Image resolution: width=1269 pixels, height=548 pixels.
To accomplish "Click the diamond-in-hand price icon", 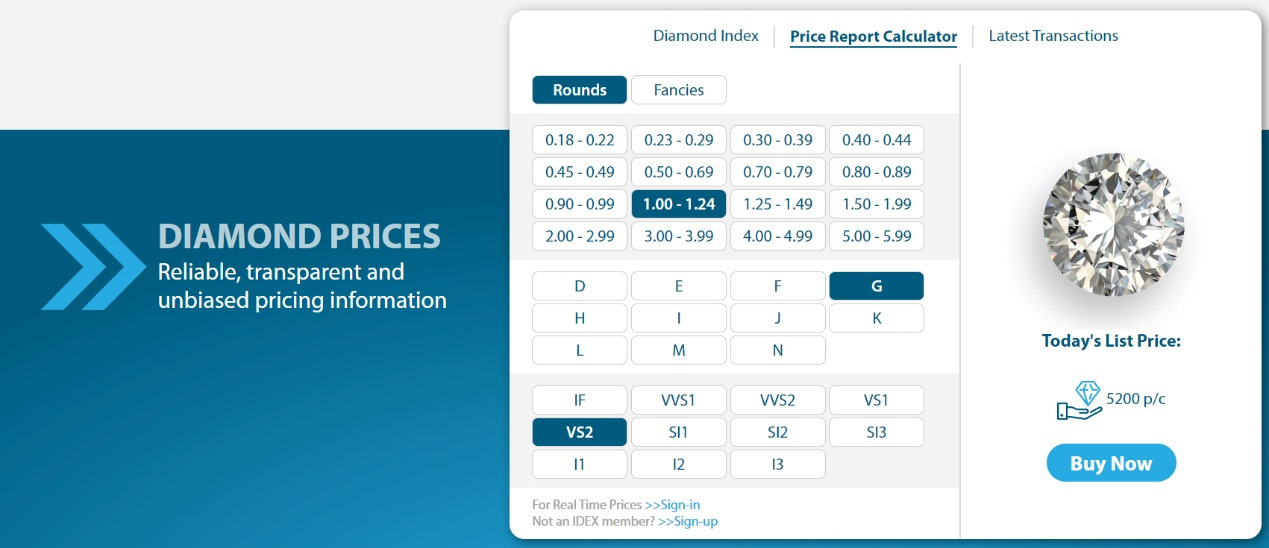I will point(1078,400).
